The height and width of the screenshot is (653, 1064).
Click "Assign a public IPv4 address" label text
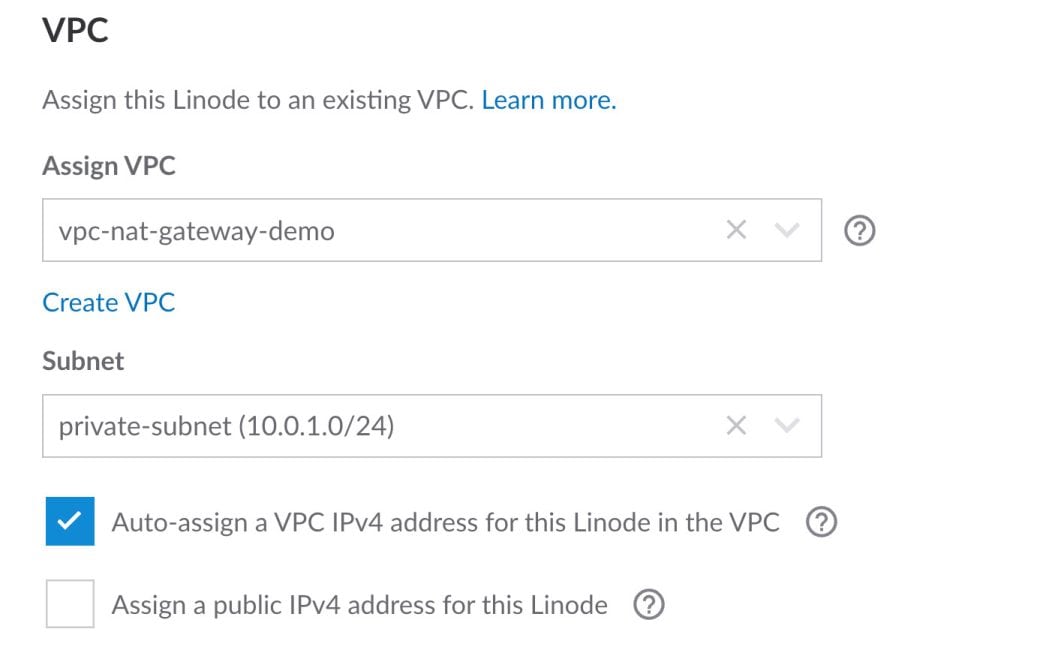click(x=359, y=604)
